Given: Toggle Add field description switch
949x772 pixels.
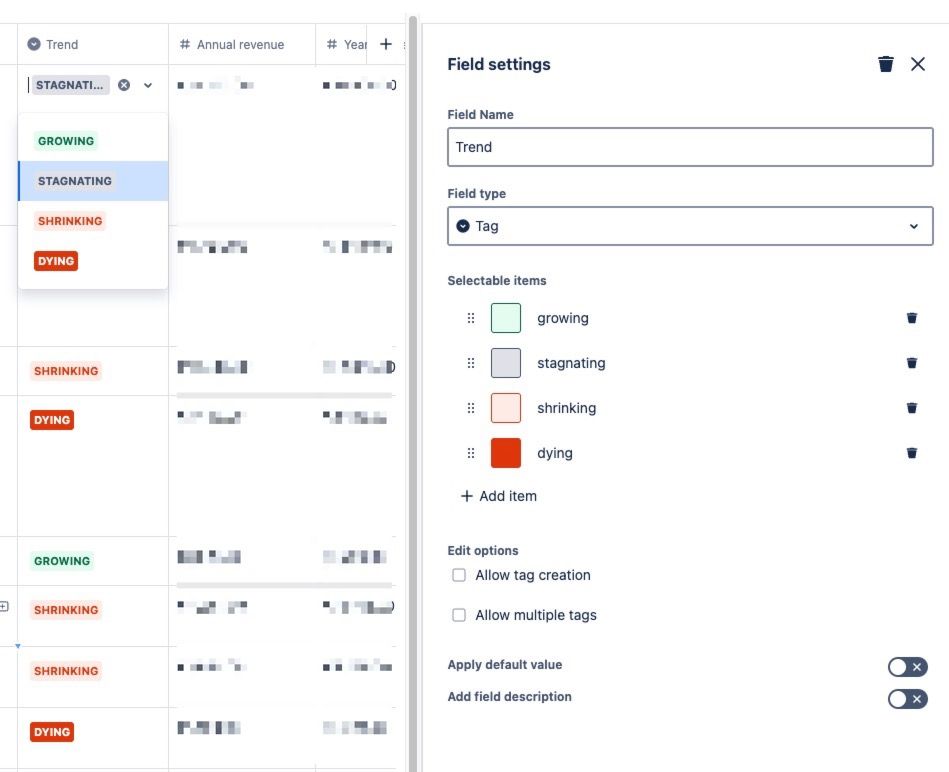Looking at the screenshot, I should 907,699.
